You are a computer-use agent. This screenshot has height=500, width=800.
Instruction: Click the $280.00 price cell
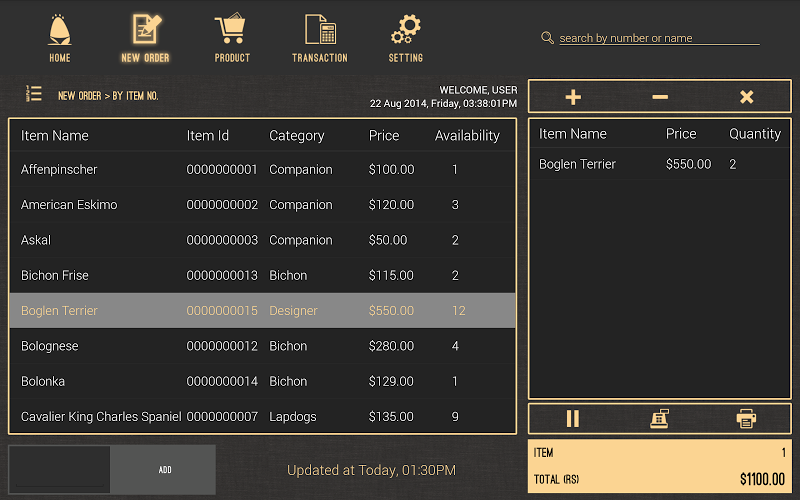pyautogui.click(x=391, y=346)
